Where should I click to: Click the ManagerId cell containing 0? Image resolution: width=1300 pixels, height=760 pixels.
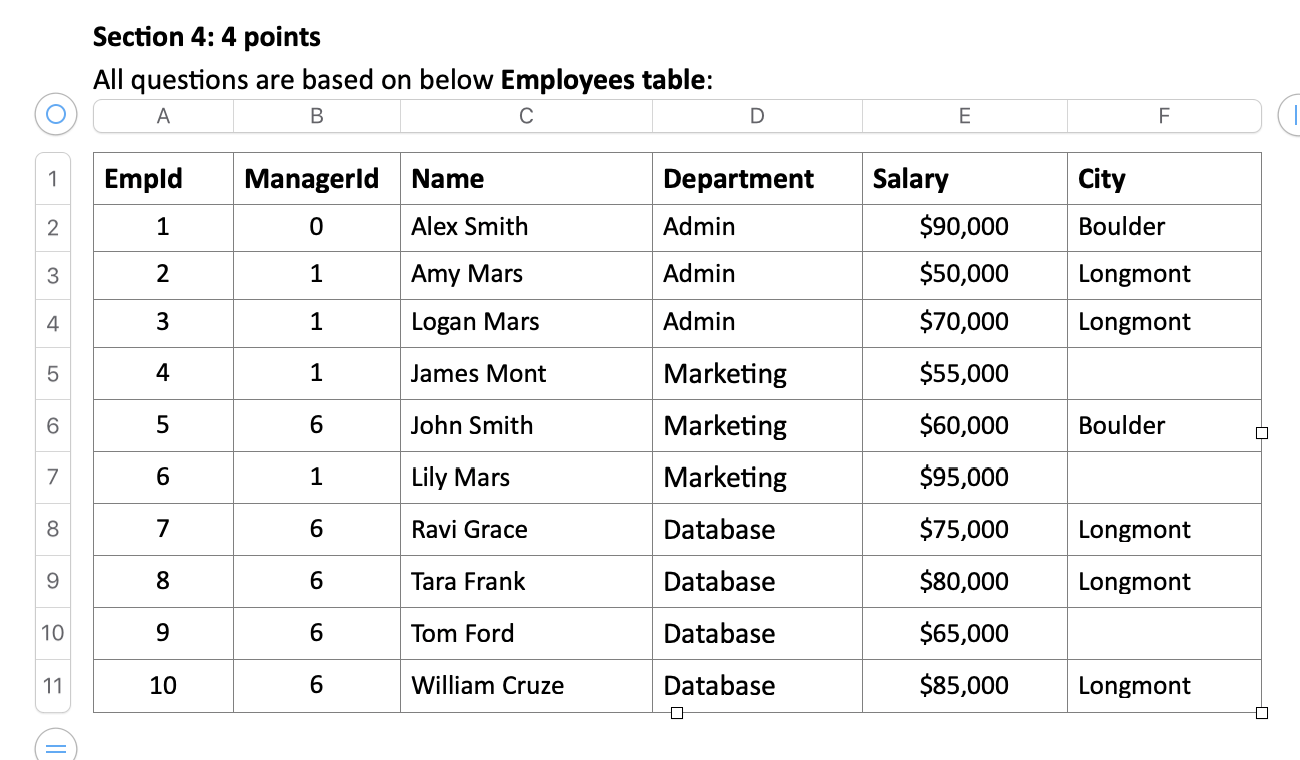click(316, 226)
